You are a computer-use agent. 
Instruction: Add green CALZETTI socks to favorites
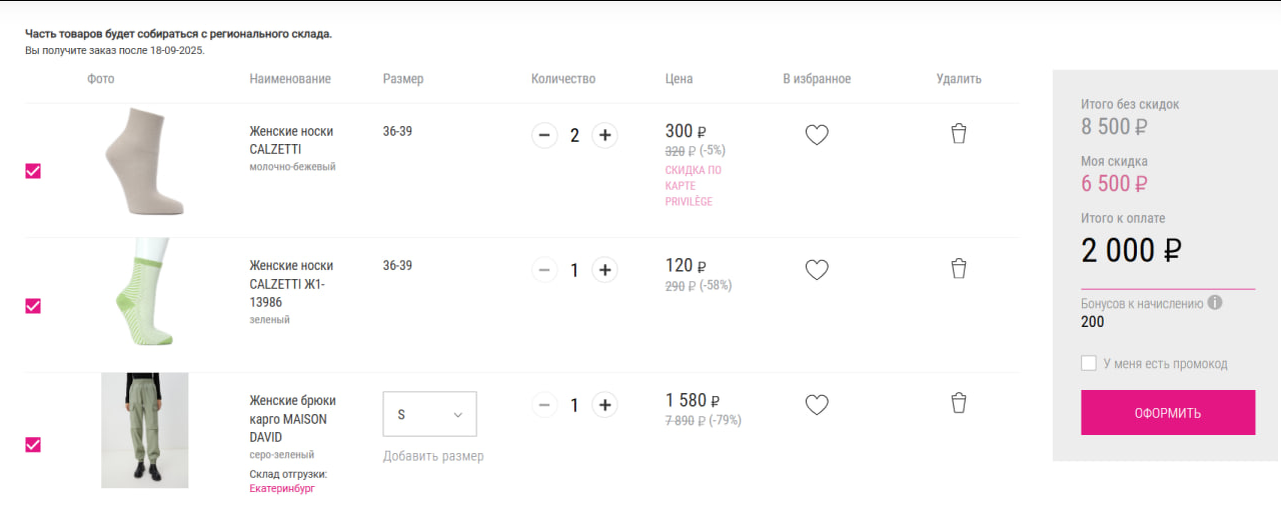817,270
